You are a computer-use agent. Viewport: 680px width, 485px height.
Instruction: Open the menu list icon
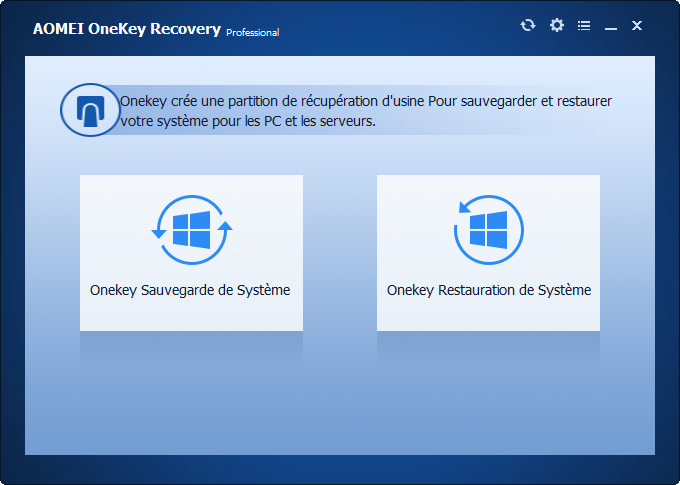[584, 26]
